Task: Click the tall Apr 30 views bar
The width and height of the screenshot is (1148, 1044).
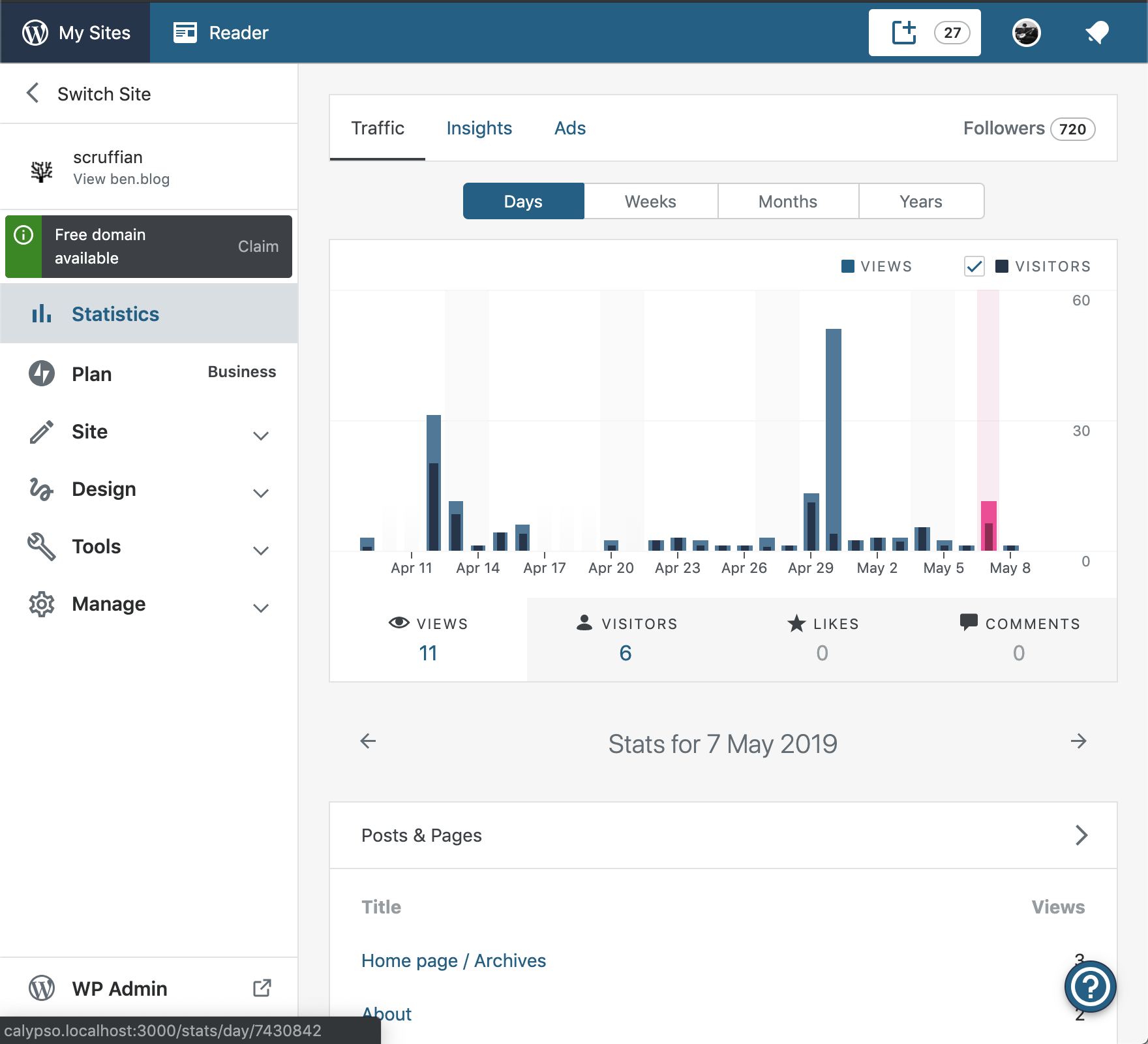Action: click(834, 440)
